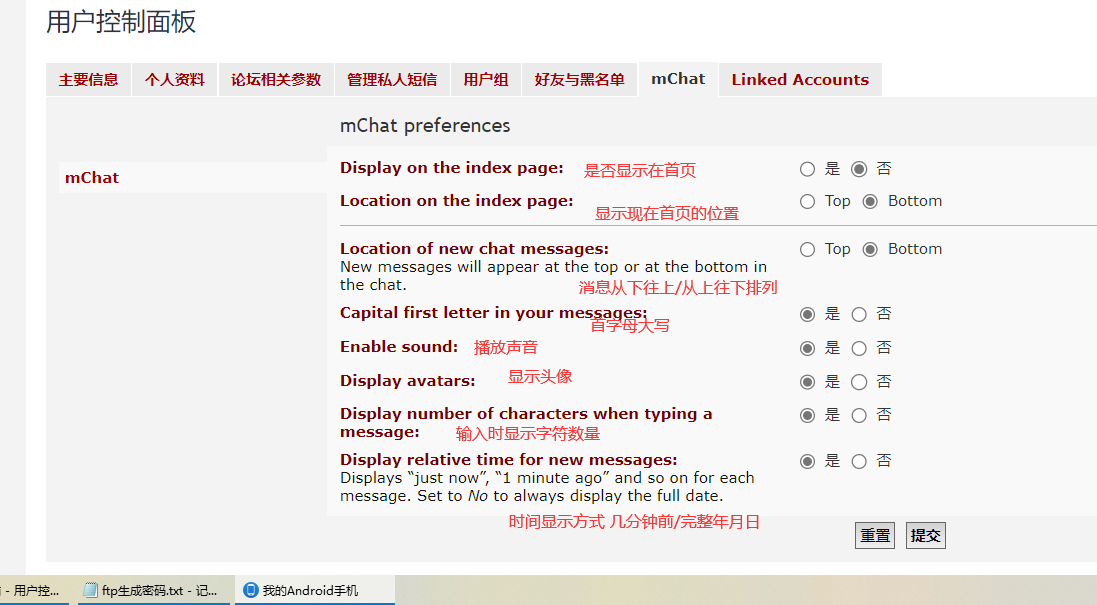Disable relative time for new messages (否)
Screen dimensions: 1097x605
859,462
